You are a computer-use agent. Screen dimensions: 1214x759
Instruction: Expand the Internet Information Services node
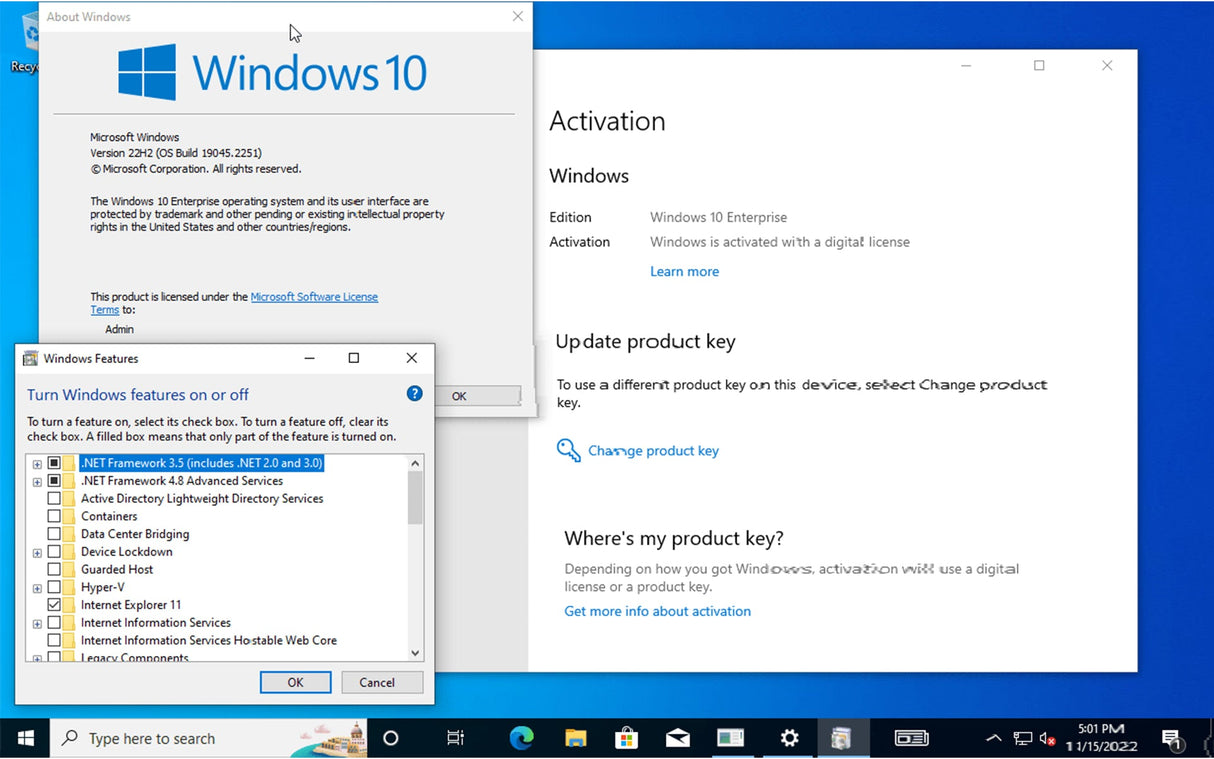[37, 622]
